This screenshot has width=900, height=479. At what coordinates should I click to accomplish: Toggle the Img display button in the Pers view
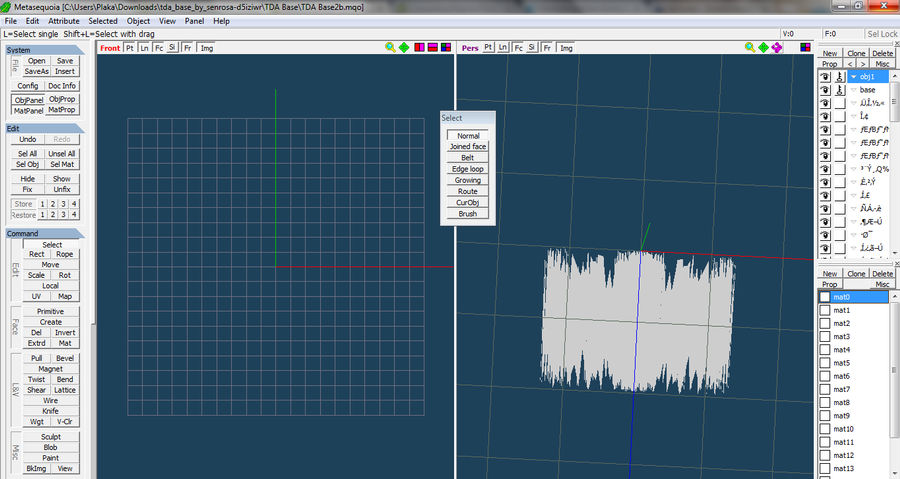click(566, 48)
